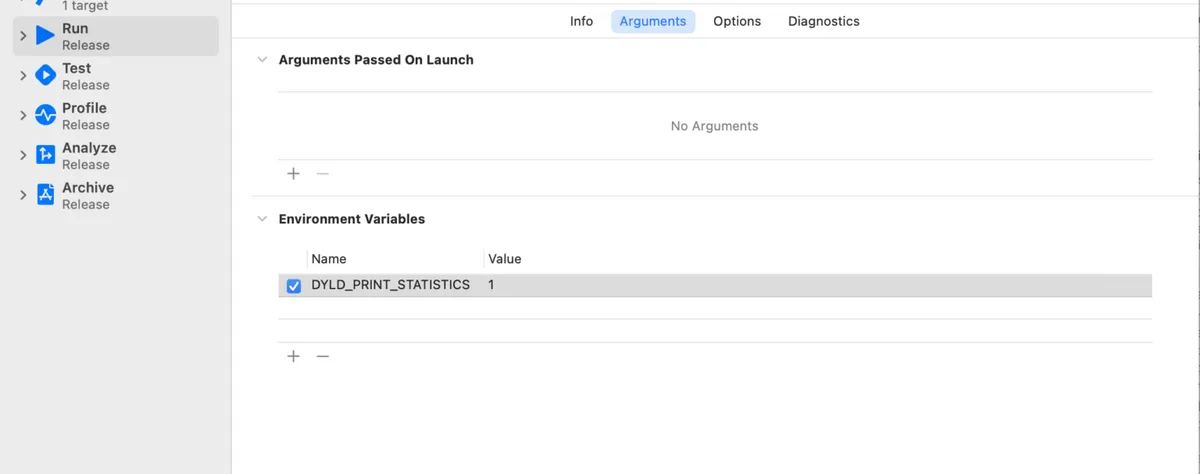Select the DYLD_PRINT_STATISTICS value field
Viewport: 1200px width, 474px height.
click(x=818, y=285)
